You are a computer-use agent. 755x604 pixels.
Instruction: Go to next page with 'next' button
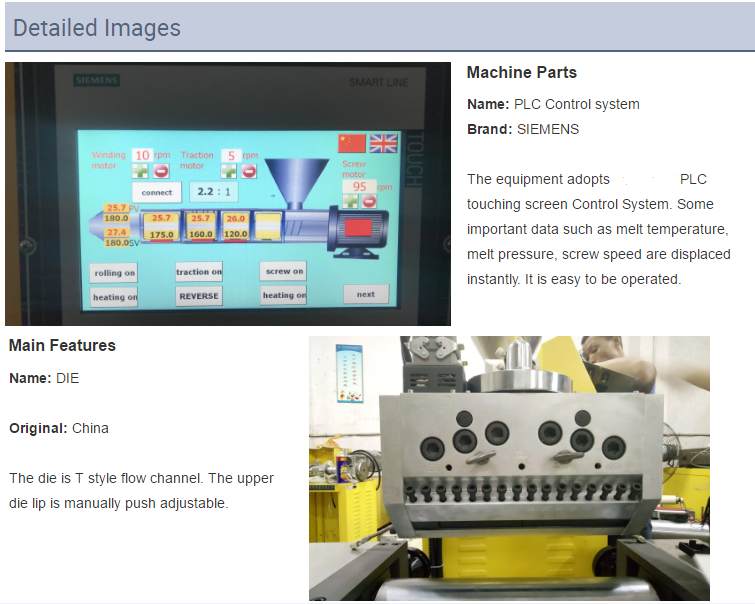click(x=365, y=294)
